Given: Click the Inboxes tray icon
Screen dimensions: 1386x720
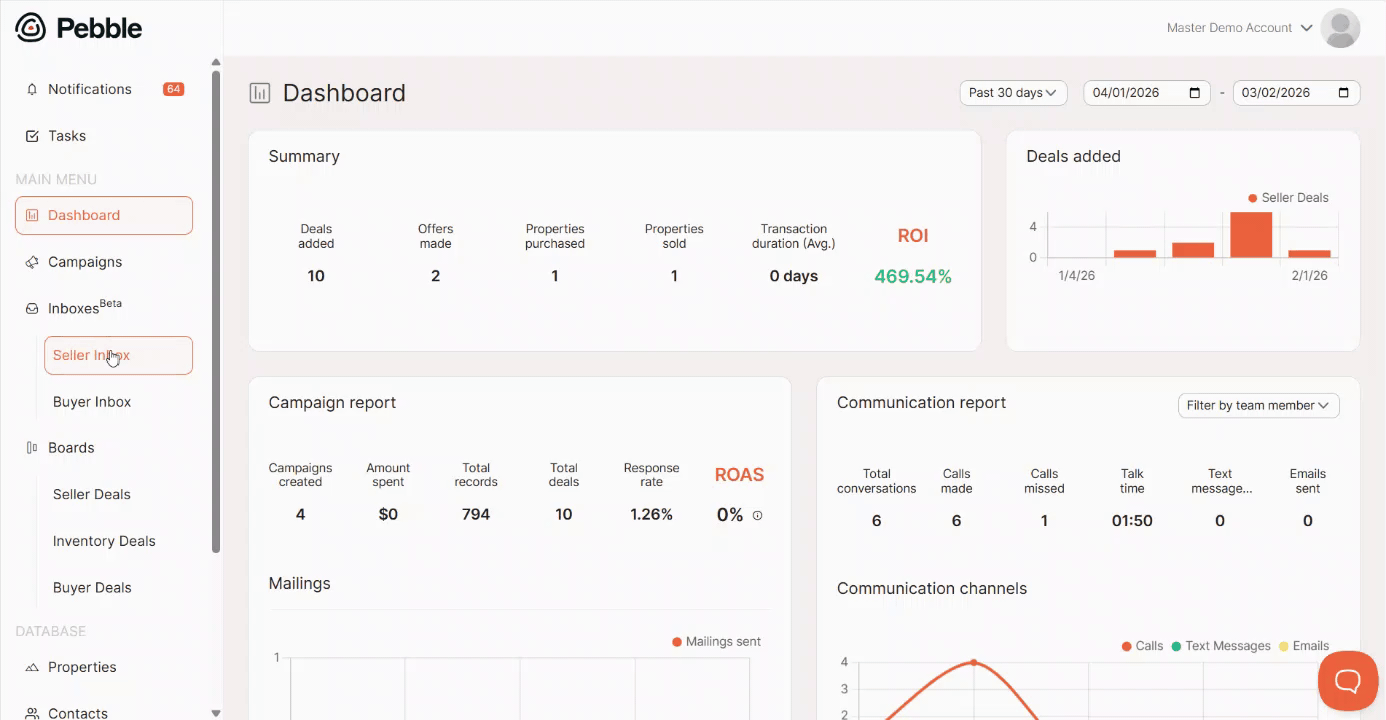Looking at the screenshot, I should [32, 309].
